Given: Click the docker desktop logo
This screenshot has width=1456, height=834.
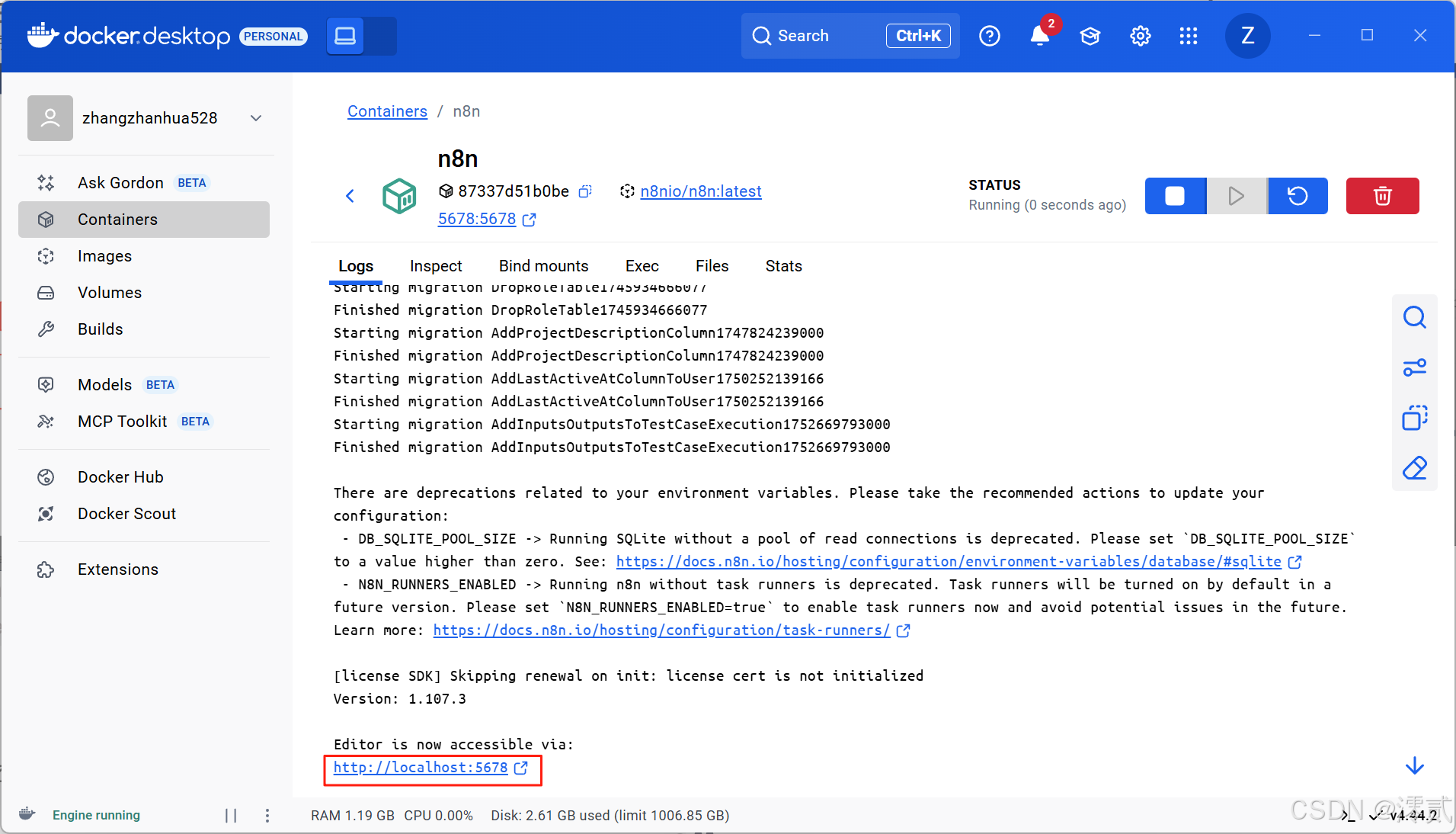Looking at the screenshot, I should coord(129,36).
